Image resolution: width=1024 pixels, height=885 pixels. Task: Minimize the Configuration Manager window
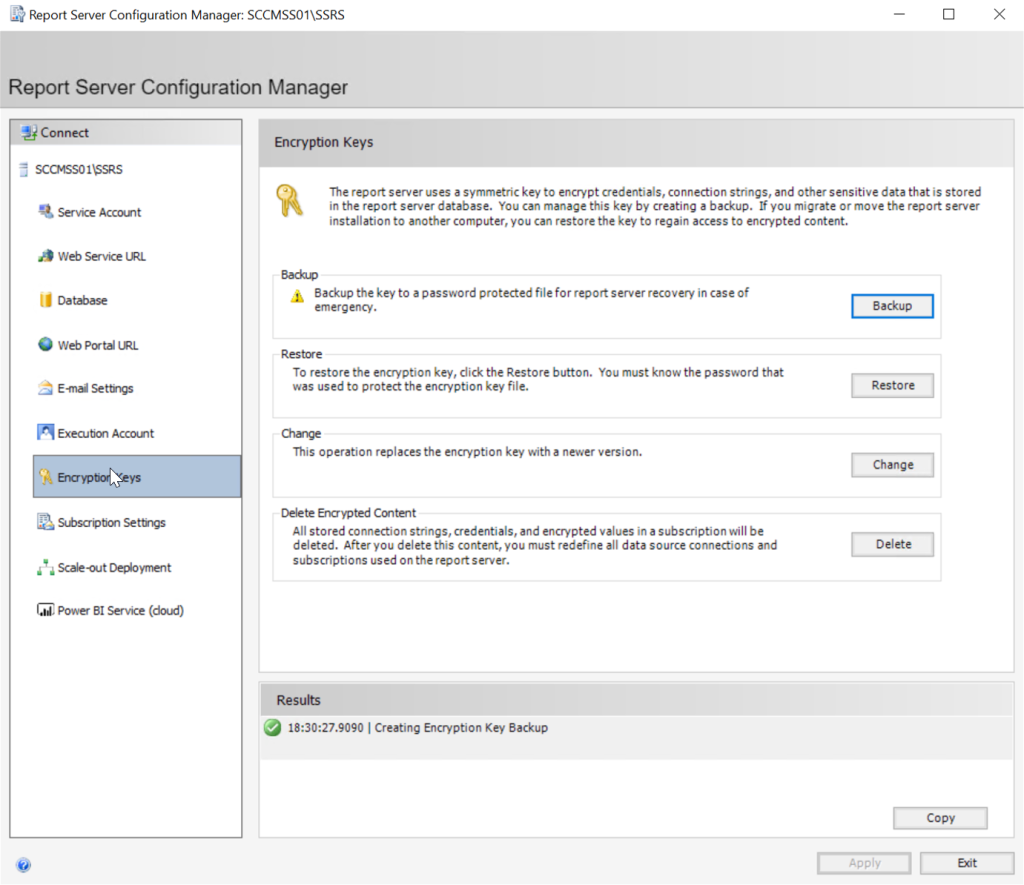point(899,14)
